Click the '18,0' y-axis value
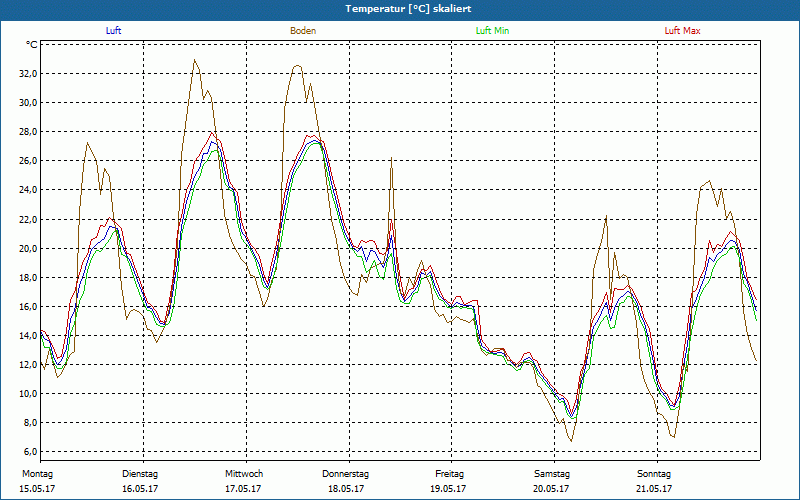 point(29,278)
